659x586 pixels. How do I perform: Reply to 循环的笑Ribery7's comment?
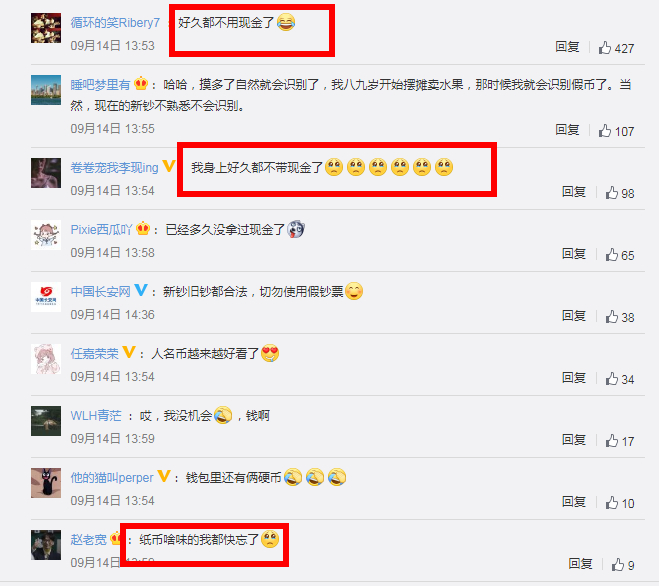pos(567,47)
